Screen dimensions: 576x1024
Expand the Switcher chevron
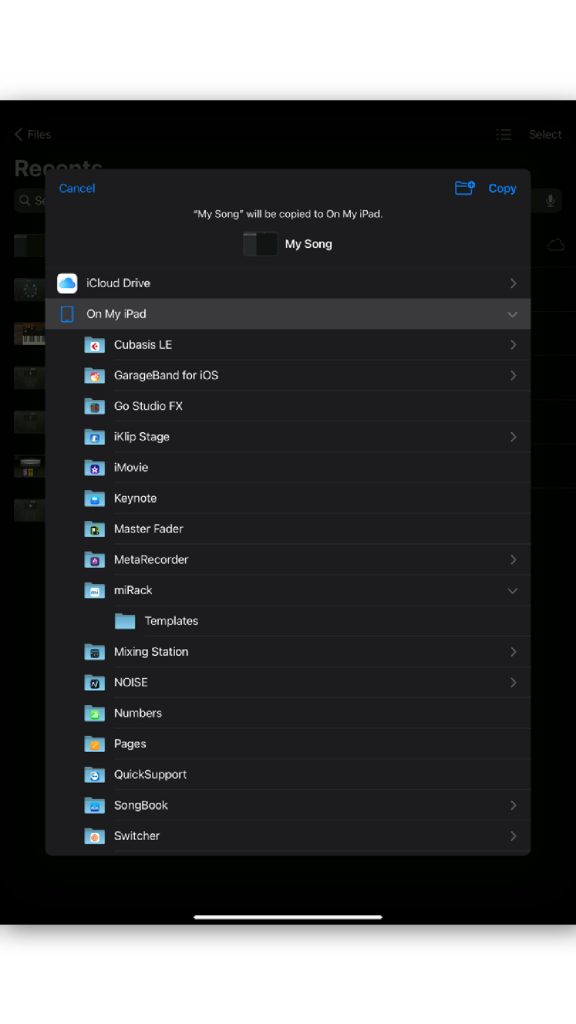point(513,836)
